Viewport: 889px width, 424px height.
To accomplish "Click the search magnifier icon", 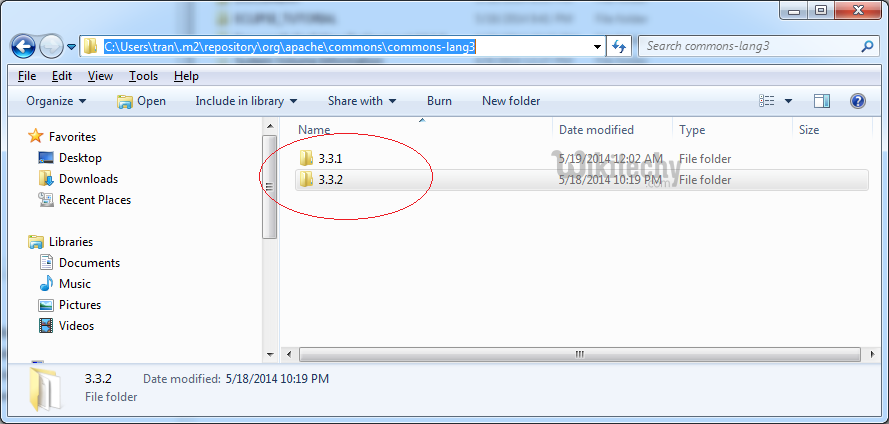I will (867, 46).
